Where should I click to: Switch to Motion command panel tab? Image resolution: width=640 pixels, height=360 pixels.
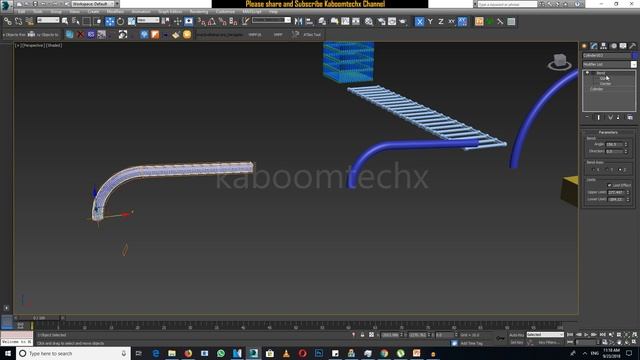click(x=613, y=46)
